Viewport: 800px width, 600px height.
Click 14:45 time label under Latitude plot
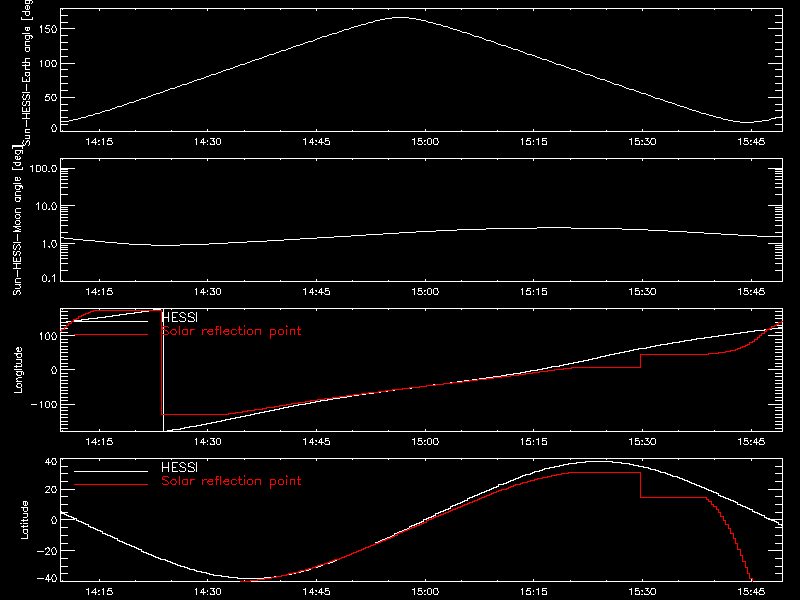pos(316,592)
